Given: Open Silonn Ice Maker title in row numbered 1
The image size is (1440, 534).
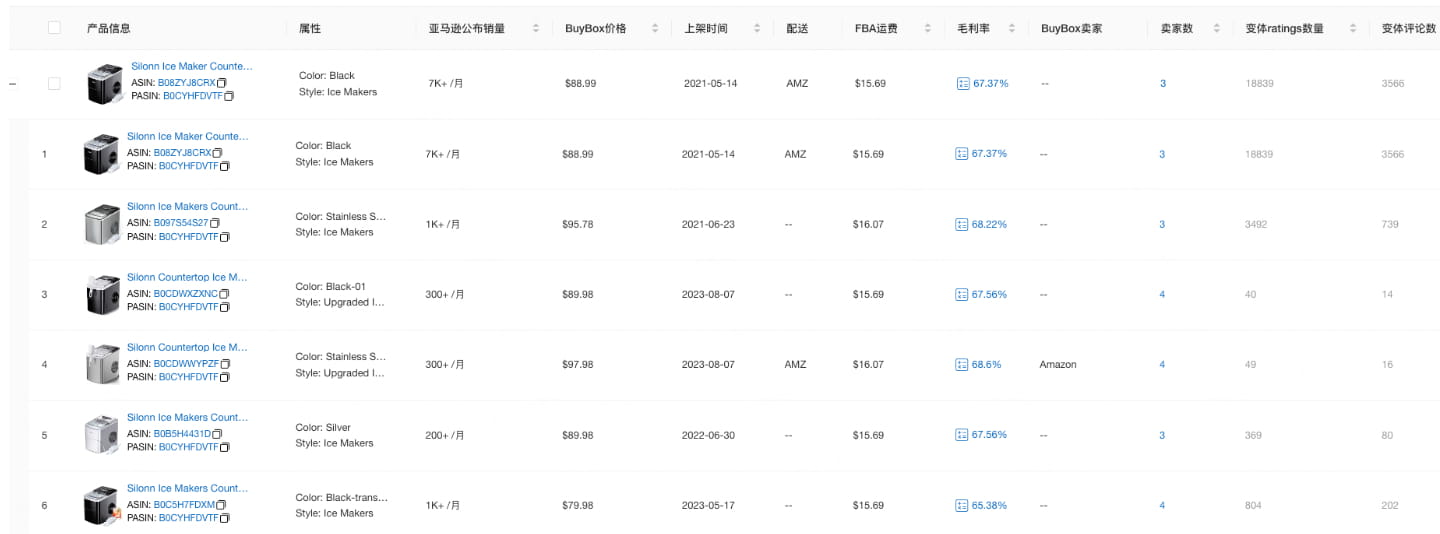Looking at the screenshot, I should tap(188, 136).
